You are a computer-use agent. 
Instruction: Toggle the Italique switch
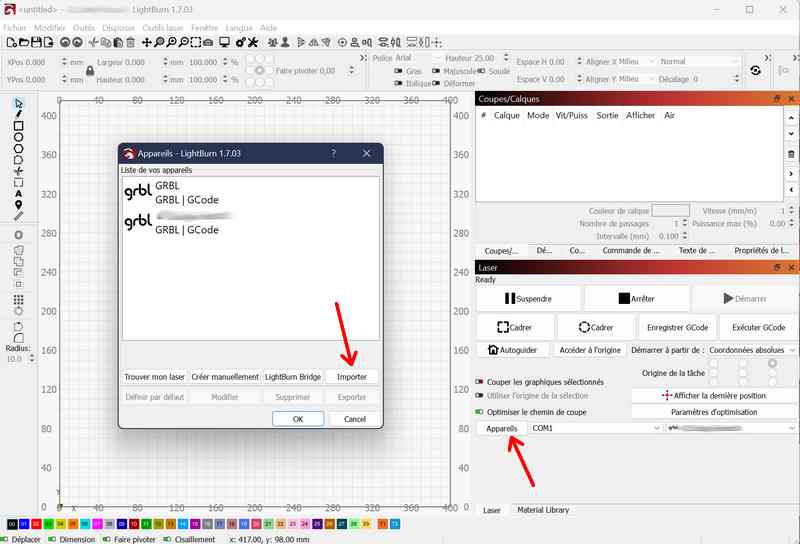click(399, 83)
